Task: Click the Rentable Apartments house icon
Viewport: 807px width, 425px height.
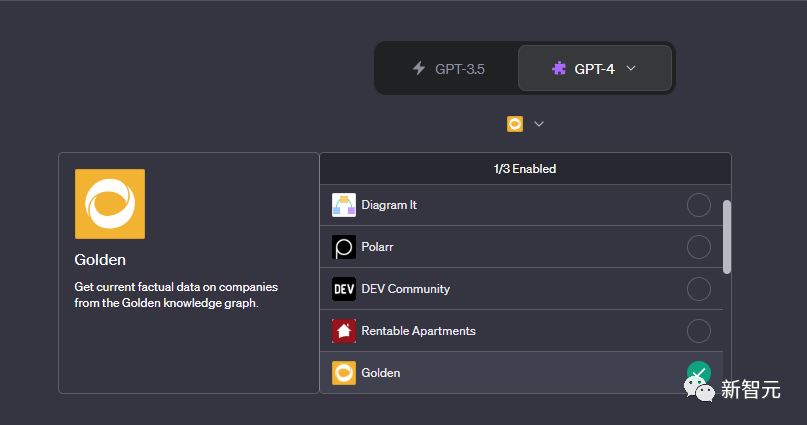Action: 344,331
